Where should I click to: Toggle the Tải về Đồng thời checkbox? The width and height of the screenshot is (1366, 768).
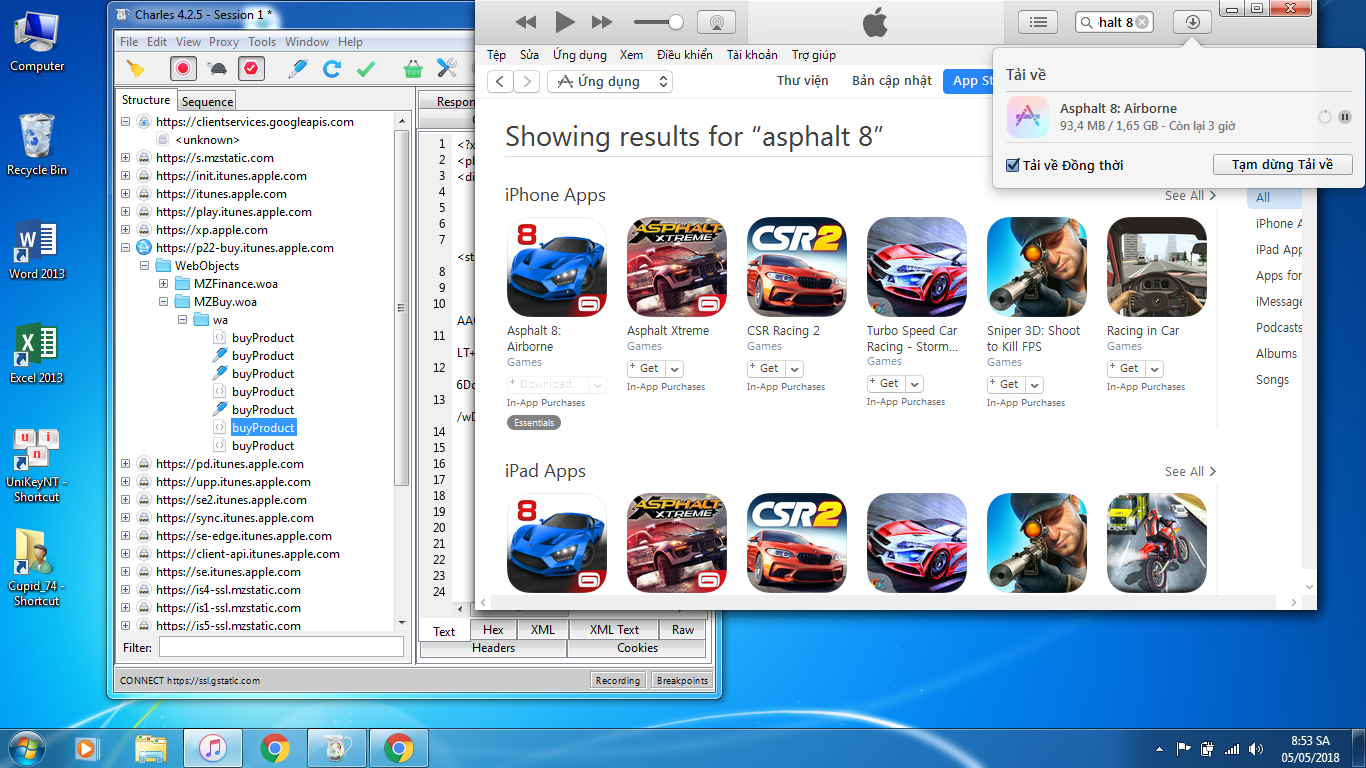1013,165
